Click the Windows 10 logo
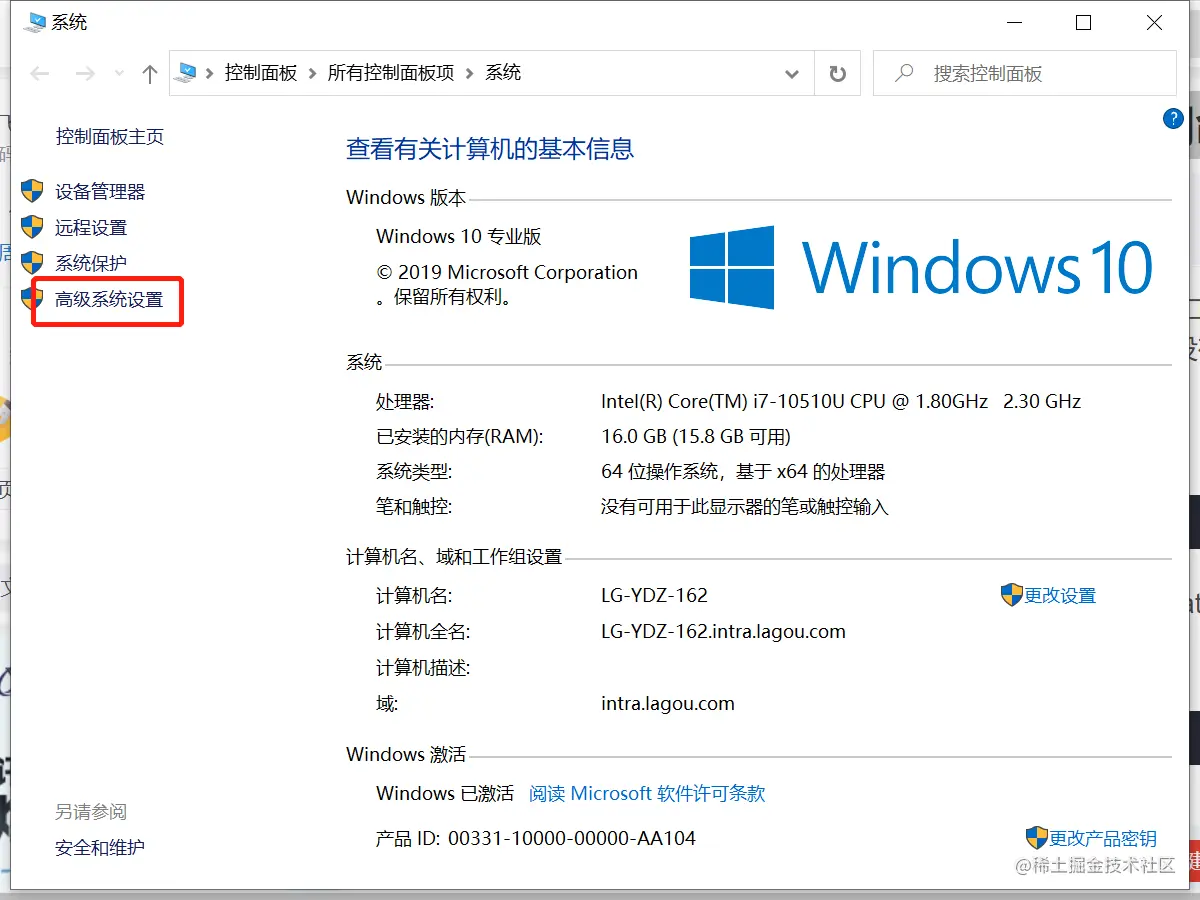Image resolution: width=1200 pixels, height=900 pixels. coord(921,267)
